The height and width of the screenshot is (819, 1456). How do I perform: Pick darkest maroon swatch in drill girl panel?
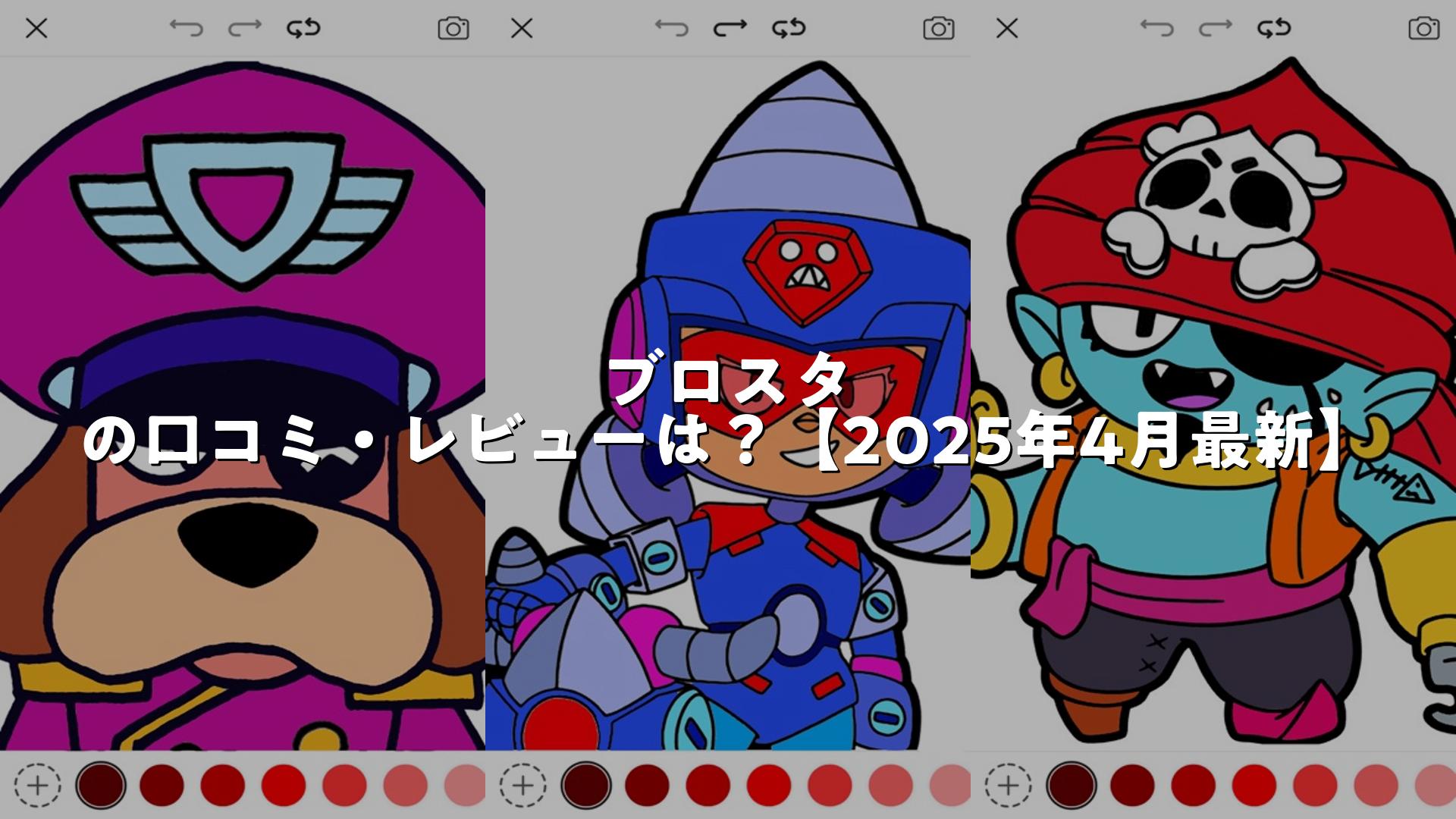(x=586, y=785)
